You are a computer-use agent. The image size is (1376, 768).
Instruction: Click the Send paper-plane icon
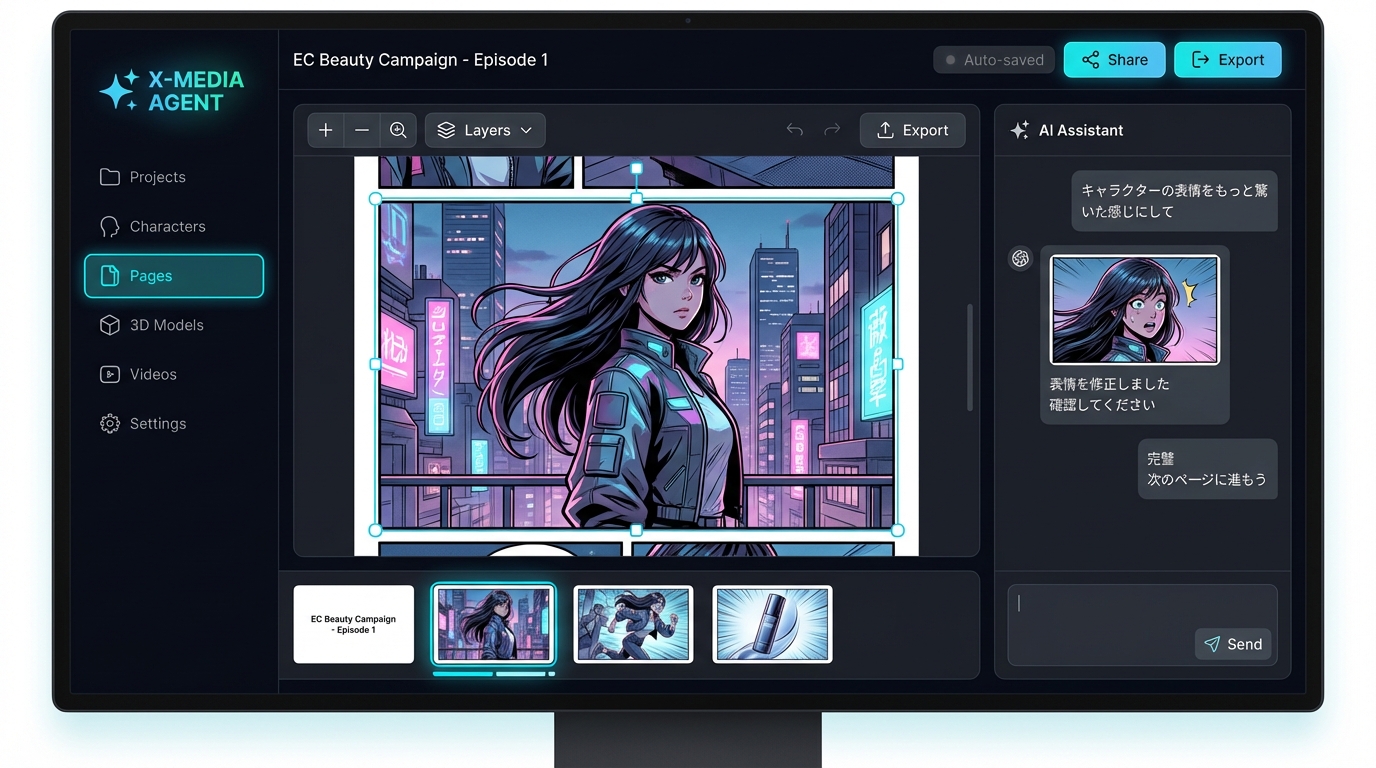tap(1214, 644)
